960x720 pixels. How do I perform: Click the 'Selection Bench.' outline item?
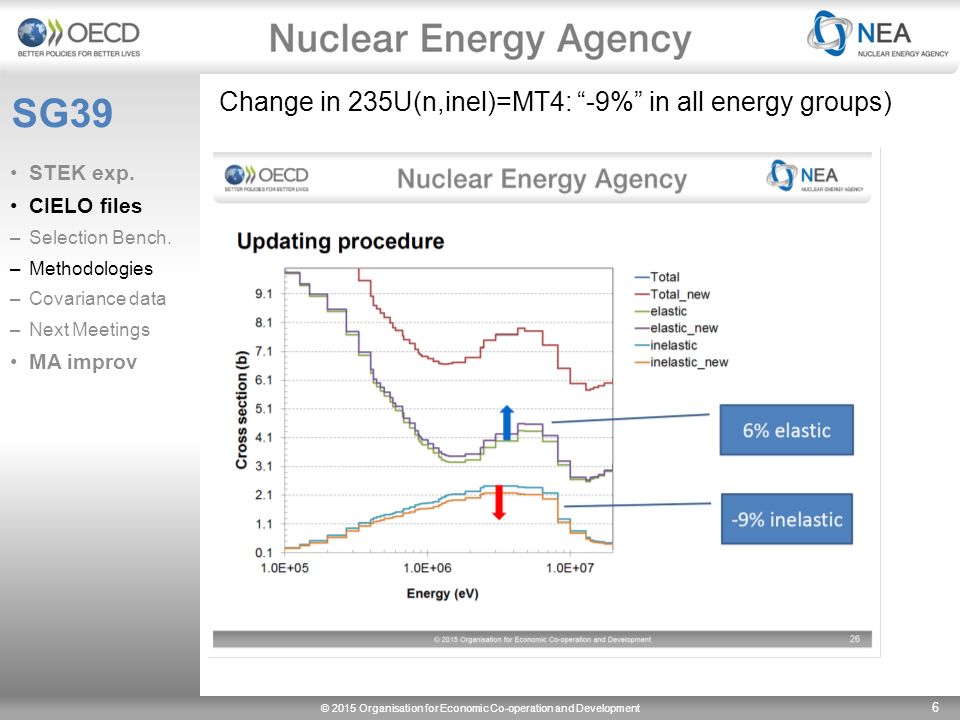pos(100,238)
